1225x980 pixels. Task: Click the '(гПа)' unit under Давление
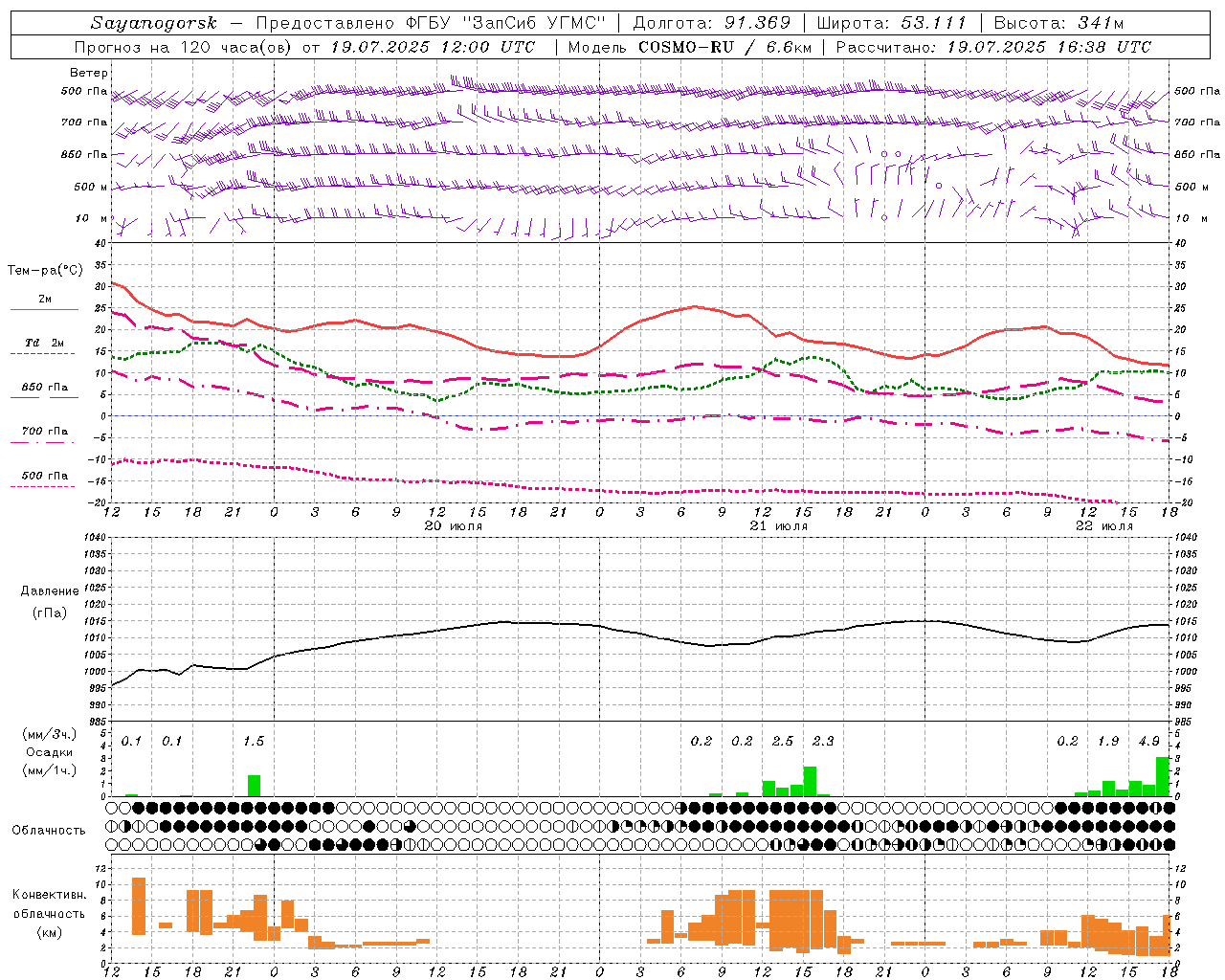[x=50, y=612]
